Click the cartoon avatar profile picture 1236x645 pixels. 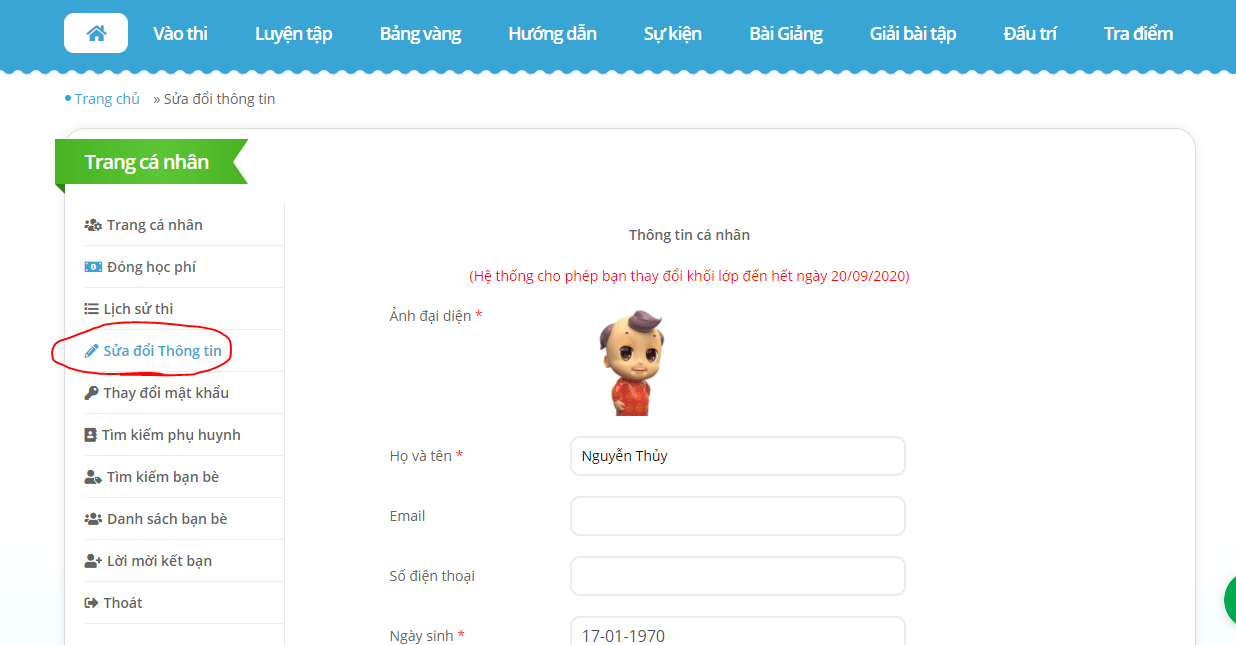pos(630,363)
